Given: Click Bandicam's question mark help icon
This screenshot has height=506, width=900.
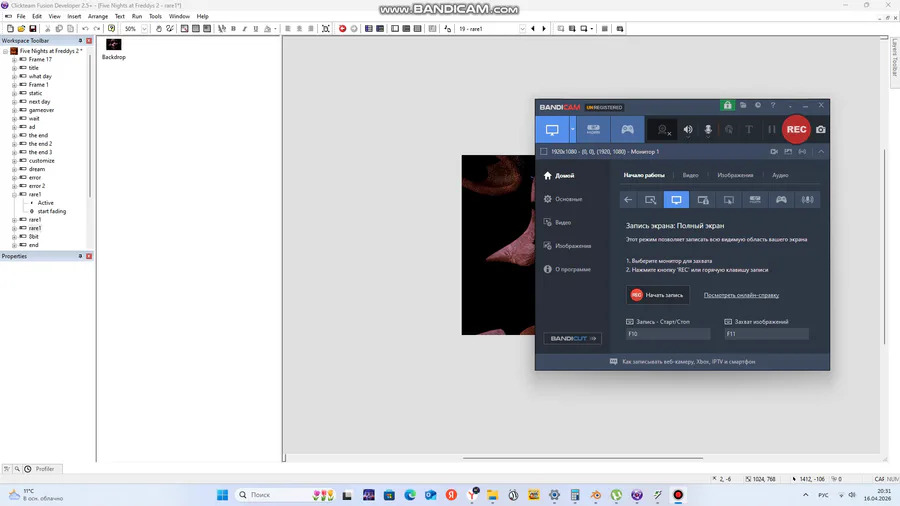Looking at the screenshot, I should tap(773, 106).
